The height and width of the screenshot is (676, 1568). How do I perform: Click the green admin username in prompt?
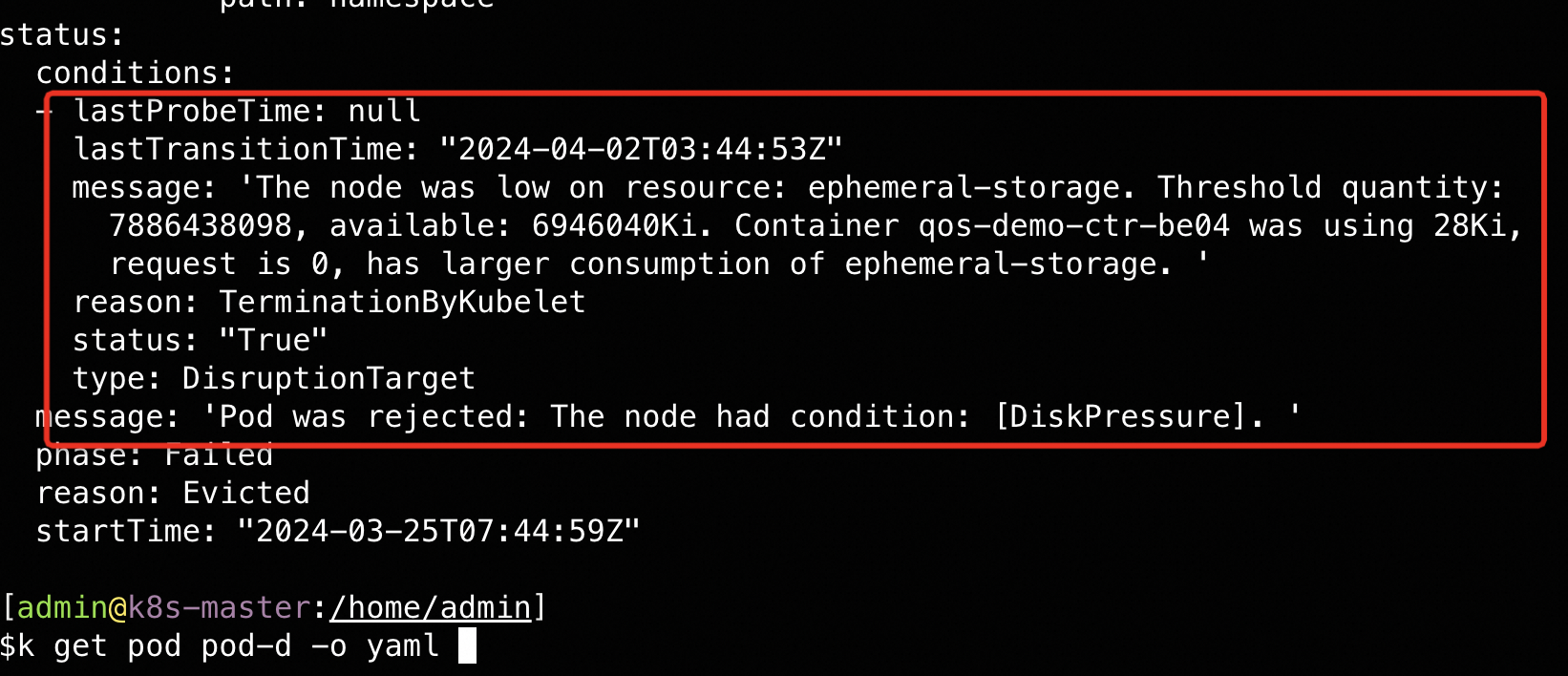click(x=62, y=607)
